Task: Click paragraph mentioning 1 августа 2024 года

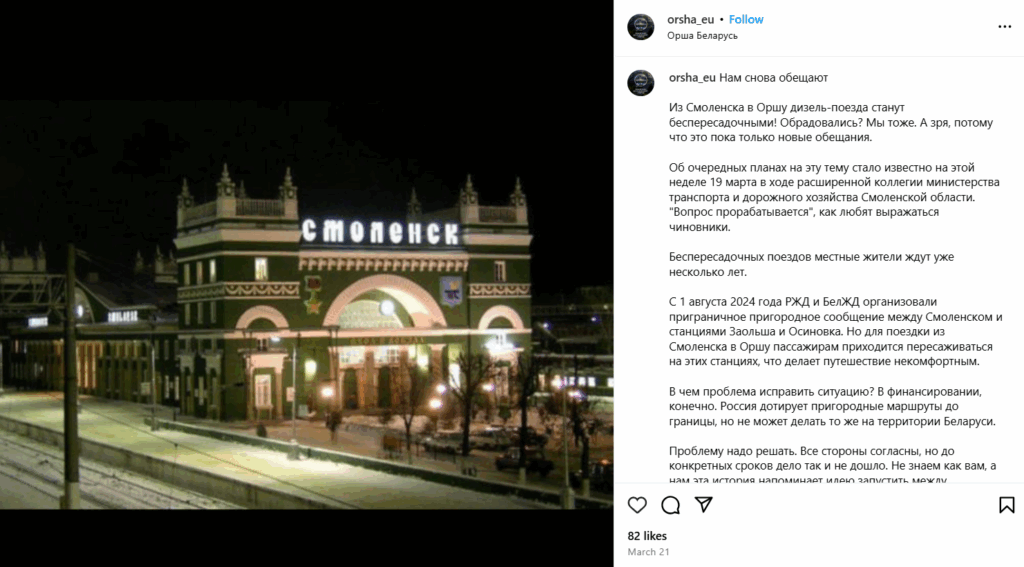Action: (835, 332)
